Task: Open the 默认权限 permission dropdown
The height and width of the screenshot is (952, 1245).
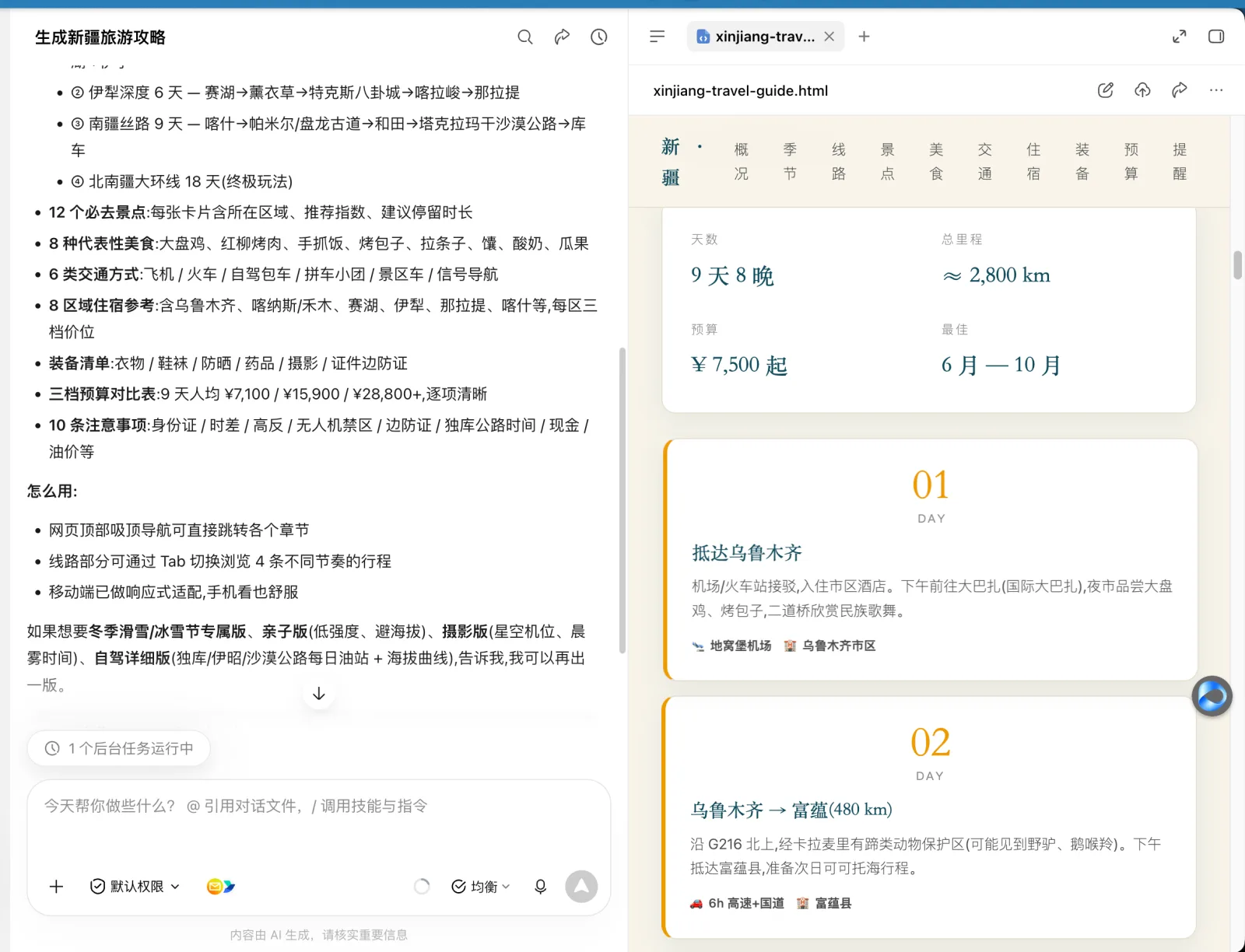Action: 135,887
